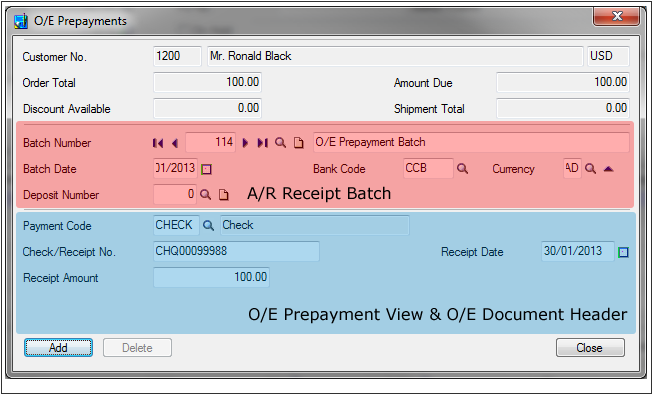The width and height of the screenshot is (652, 394).
Task: Click the Add button
Action: (x=58, y=347)
